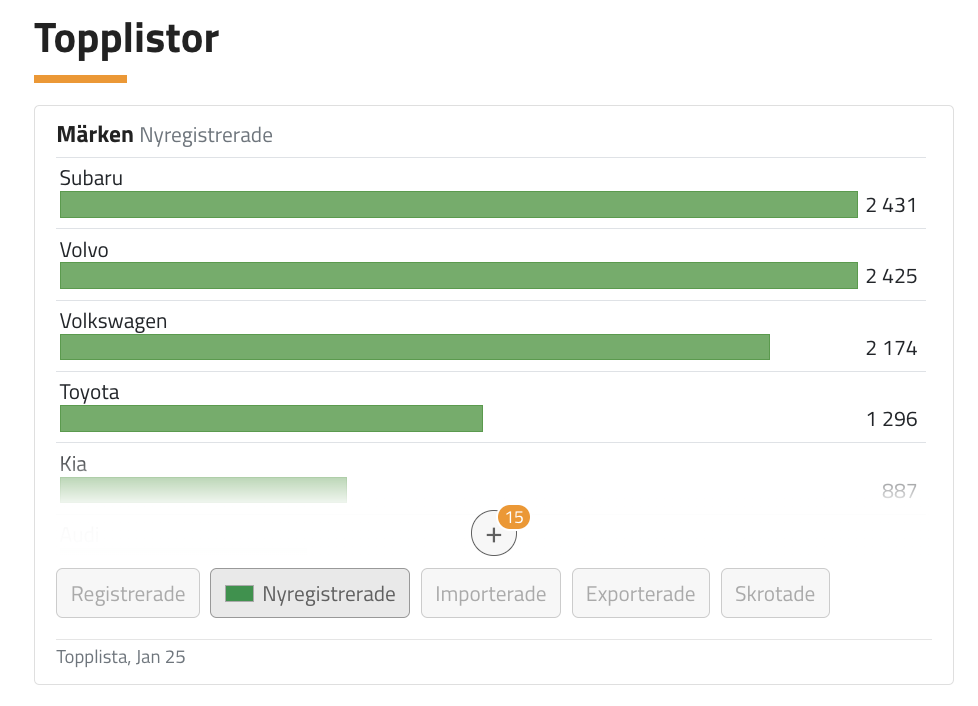Show Skrotade top list
The height and width of the screenshot is (706, 978).
click(x=775, y=593)
